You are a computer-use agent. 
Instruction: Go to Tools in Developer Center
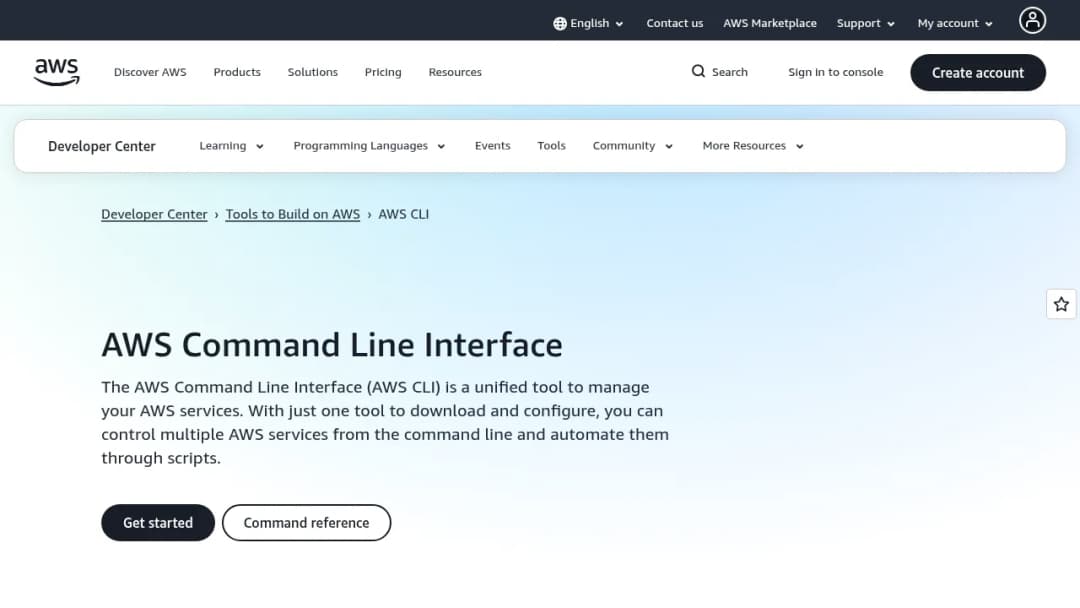point(551,146)
